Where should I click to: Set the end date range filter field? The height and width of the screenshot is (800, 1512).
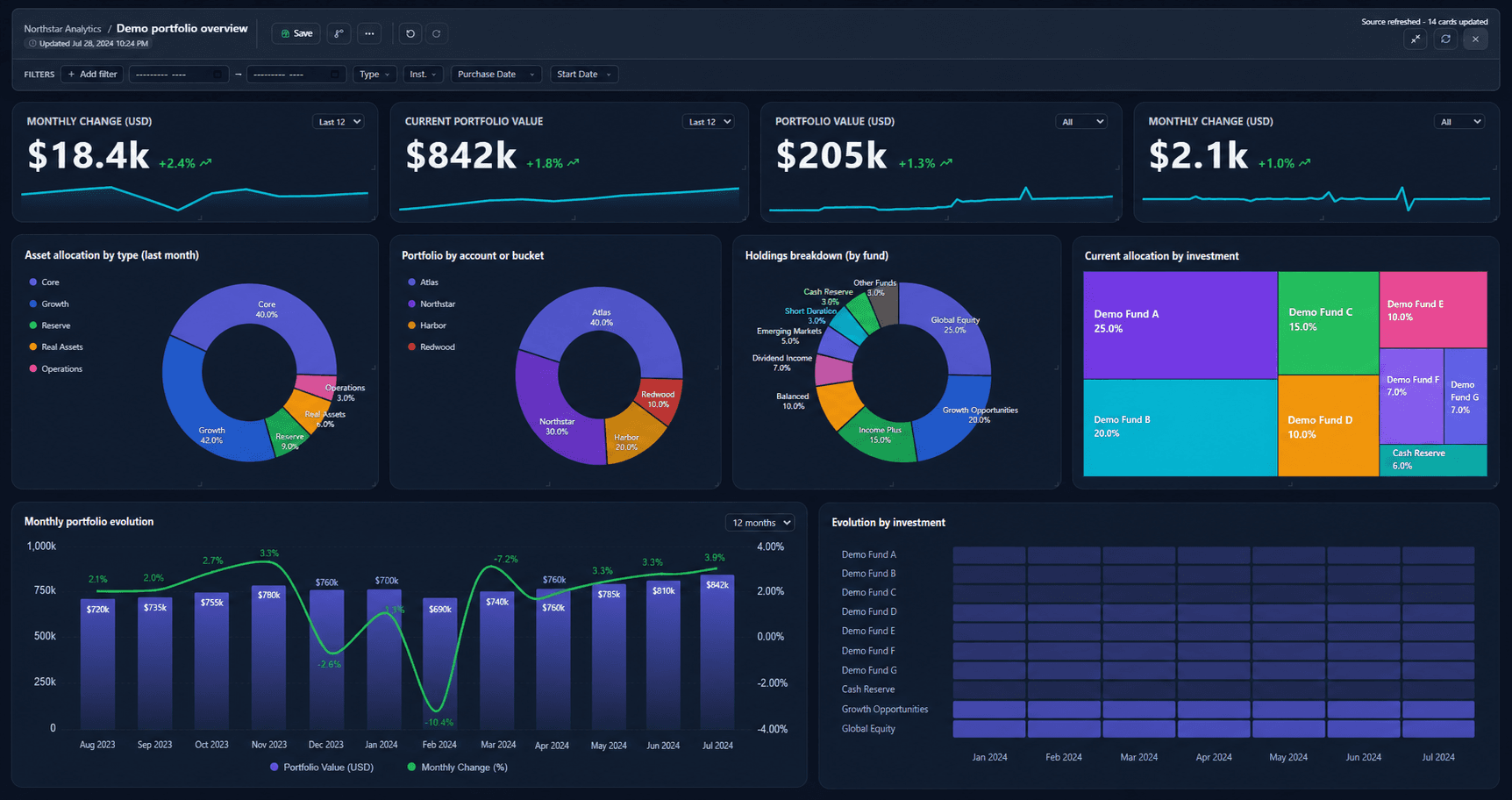[296, 75]
